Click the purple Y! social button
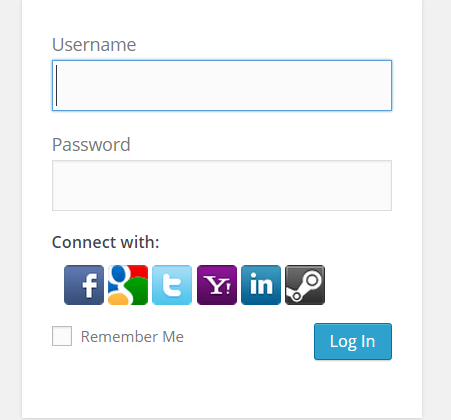 pyautogui.click(x=217, y=285)
